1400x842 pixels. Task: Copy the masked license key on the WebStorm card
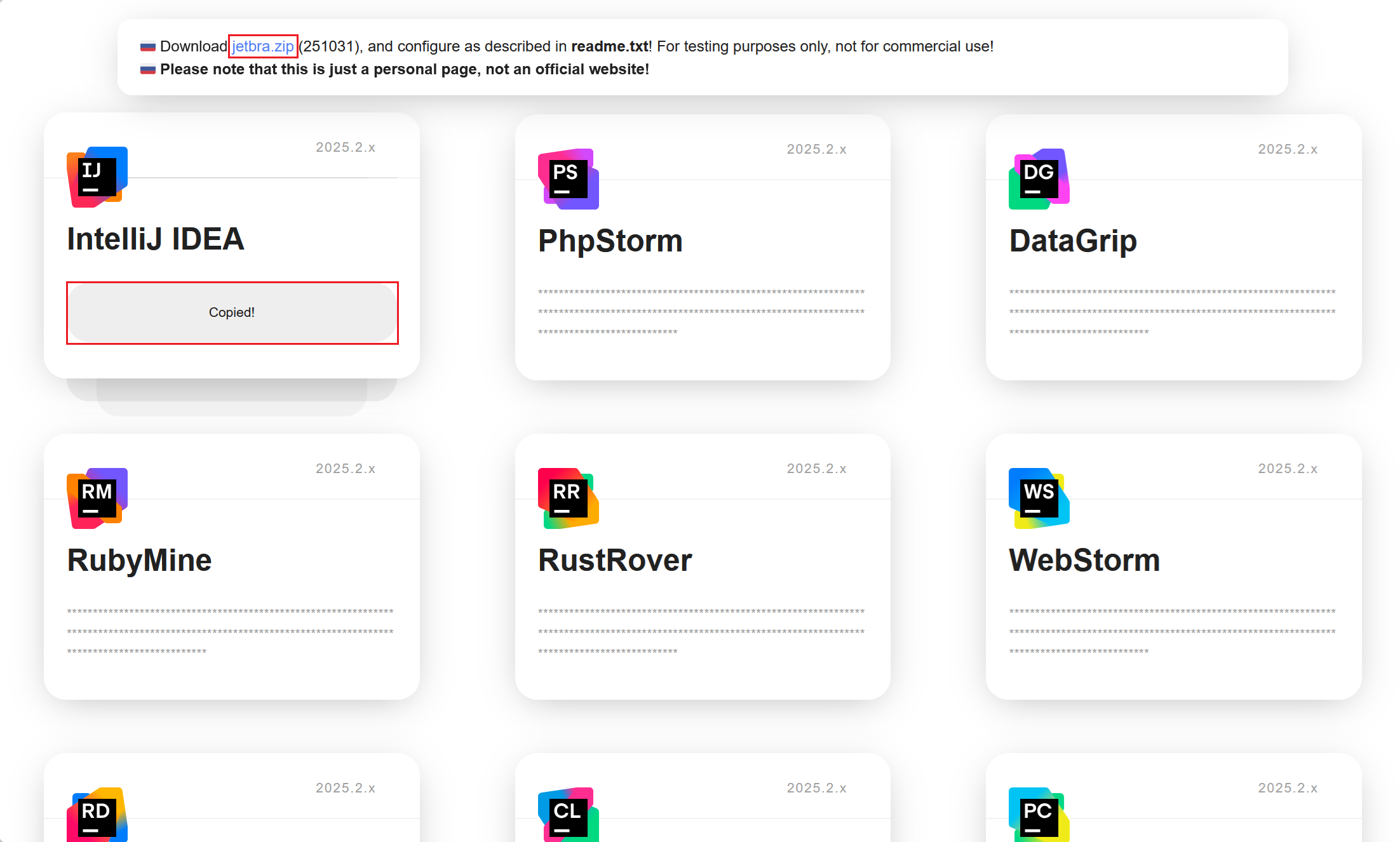click(x=1173, y=631)
